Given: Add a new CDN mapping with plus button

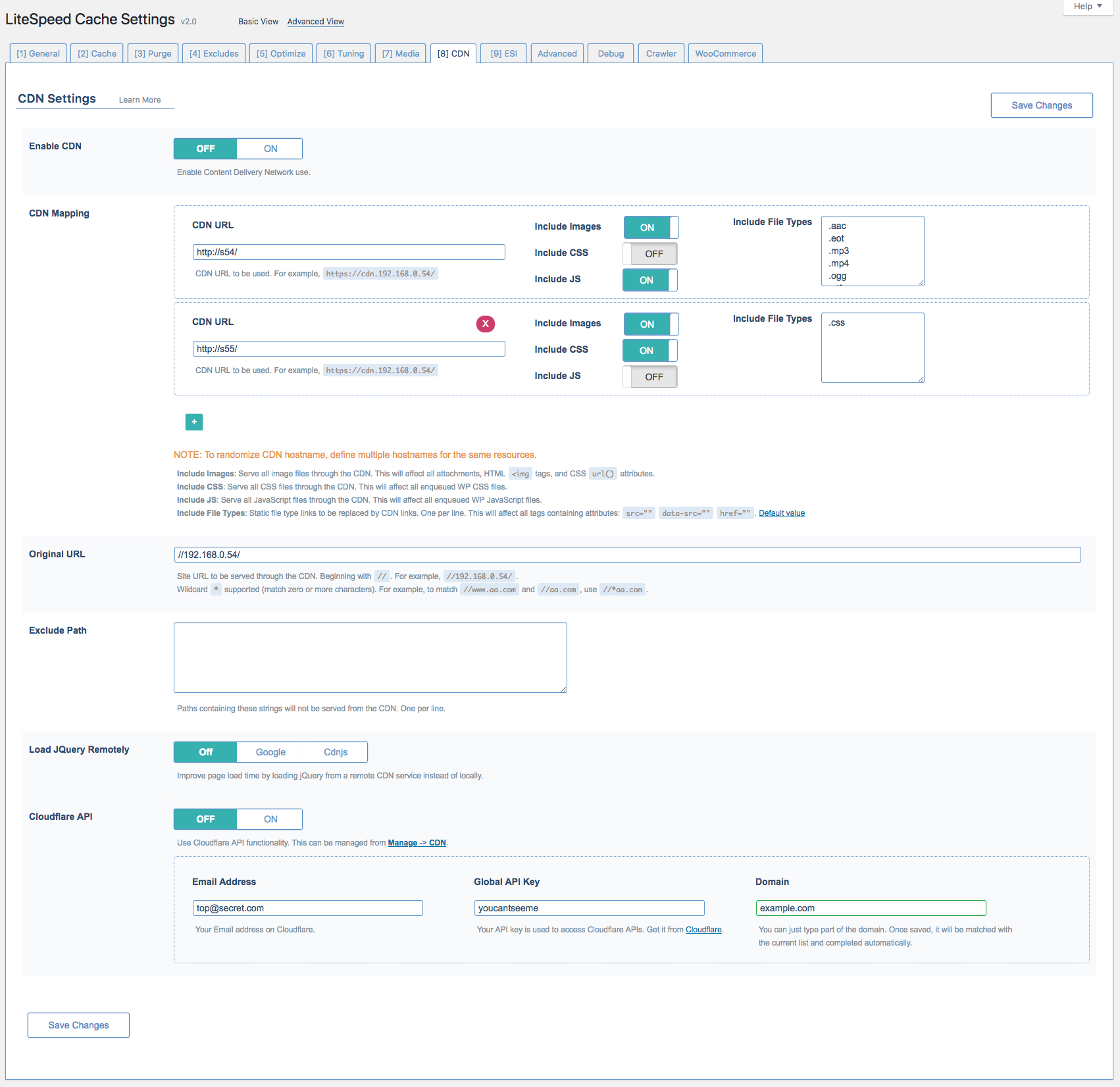Looking at the screenshot, I should 194,422.
